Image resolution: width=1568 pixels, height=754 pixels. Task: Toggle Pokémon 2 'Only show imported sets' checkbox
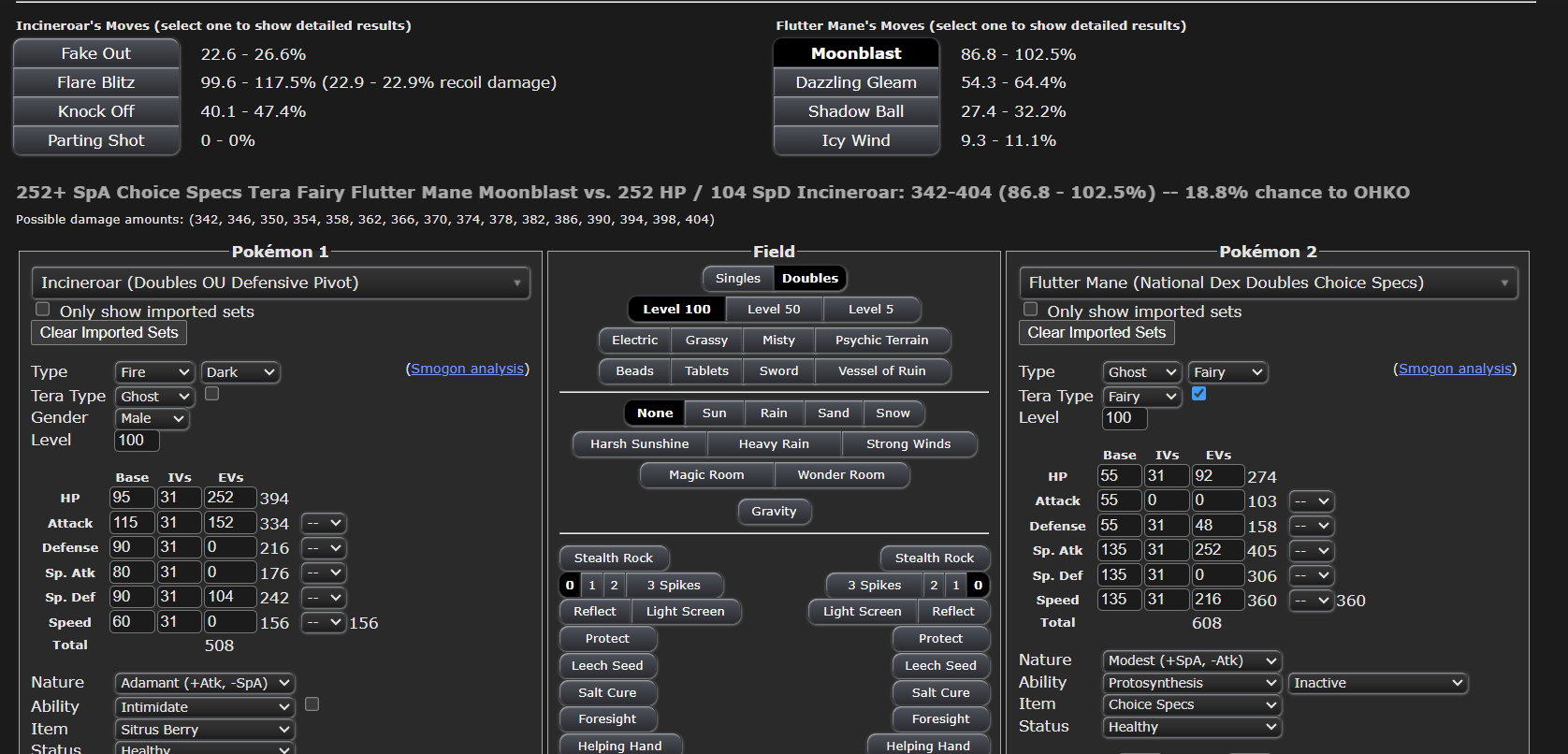click(x=1030, y=309)
